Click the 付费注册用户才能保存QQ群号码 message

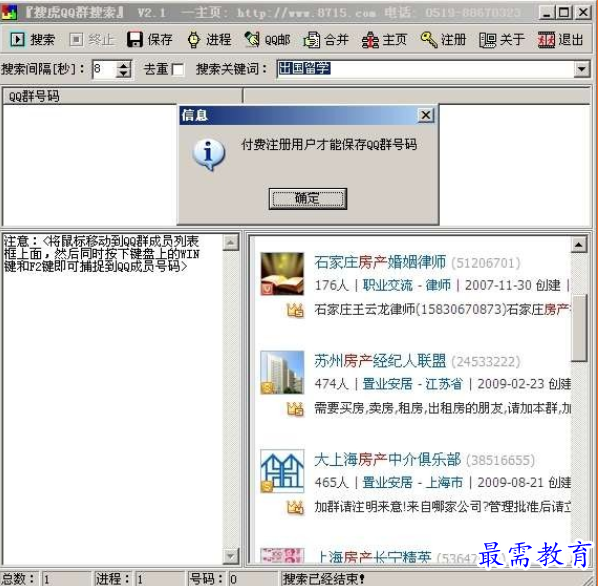pyautogui.click(x=329, y=145)
